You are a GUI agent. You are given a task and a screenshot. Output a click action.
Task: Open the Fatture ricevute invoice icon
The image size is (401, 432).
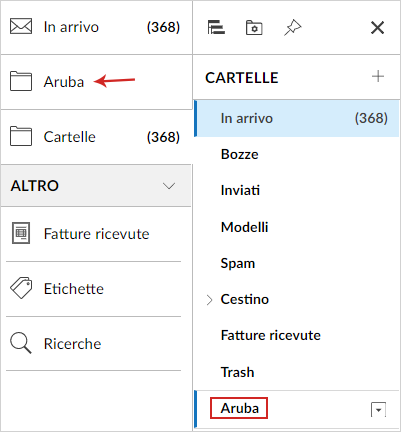tap(21, 233)
